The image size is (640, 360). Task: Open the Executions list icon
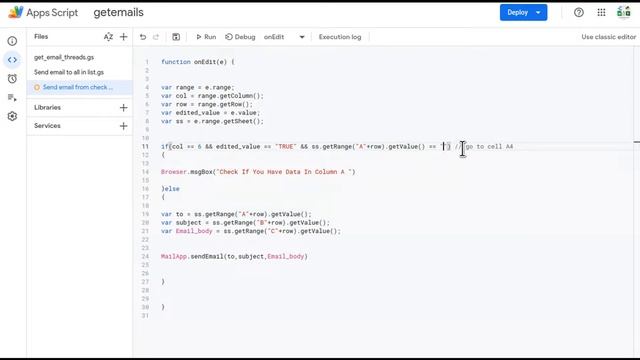point(12,98)
